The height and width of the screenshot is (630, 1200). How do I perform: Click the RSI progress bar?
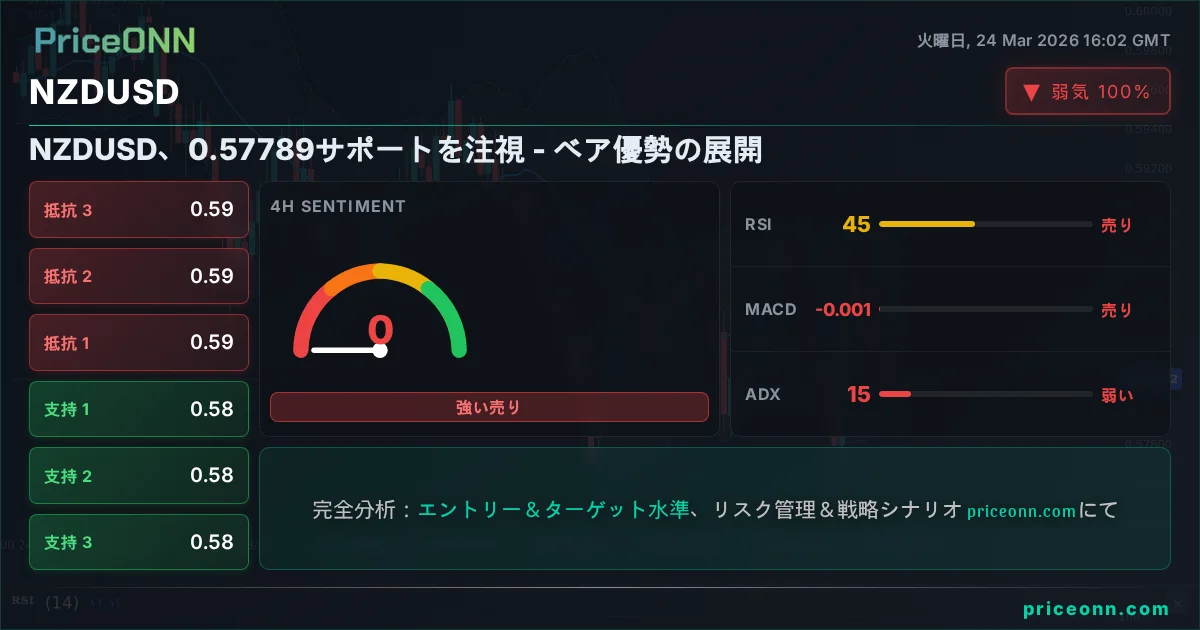(x=984, y=224)
